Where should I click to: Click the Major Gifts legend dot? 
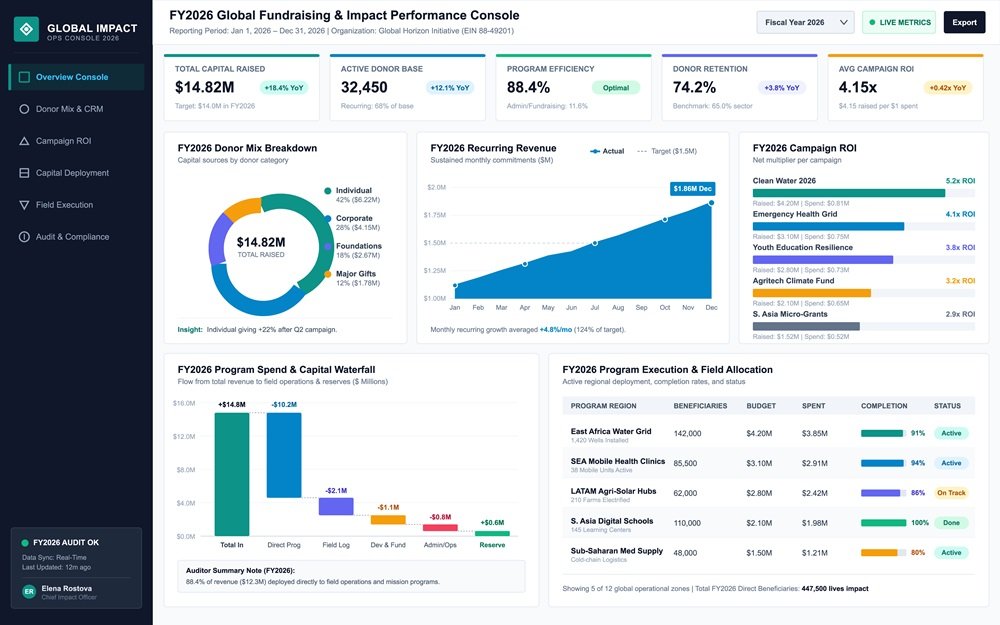[x=328, y=274]
